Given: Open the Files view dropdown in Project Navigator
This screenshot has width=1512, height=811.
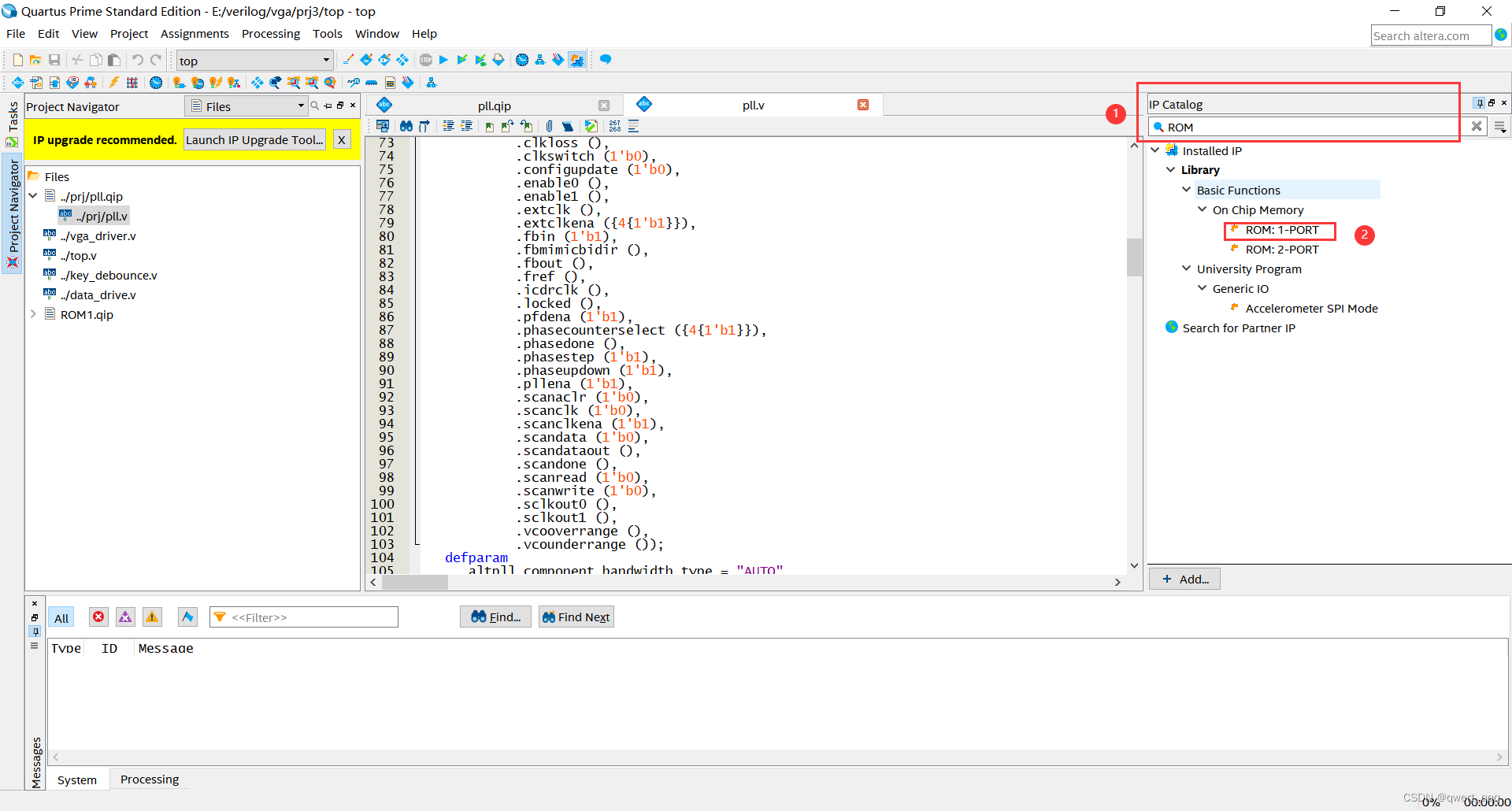Looking at the screenshot, I should click(246, 106).
